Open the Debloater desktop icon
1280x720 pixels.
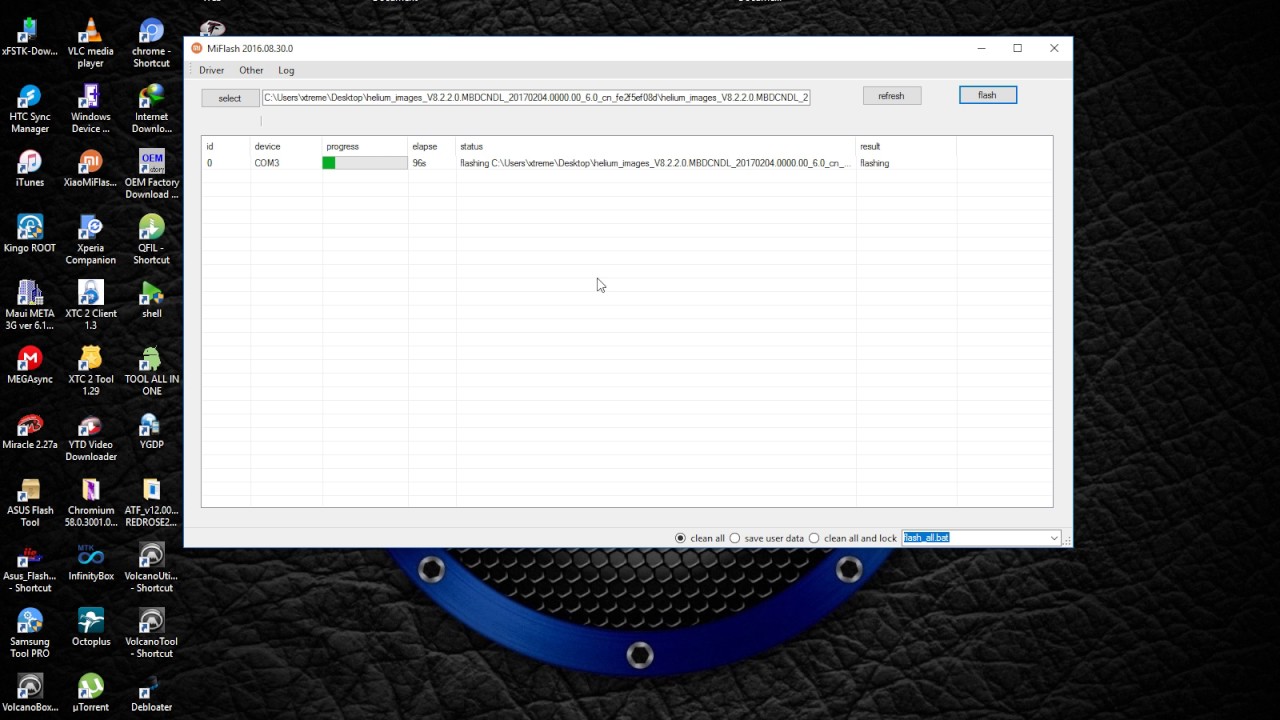152,692
